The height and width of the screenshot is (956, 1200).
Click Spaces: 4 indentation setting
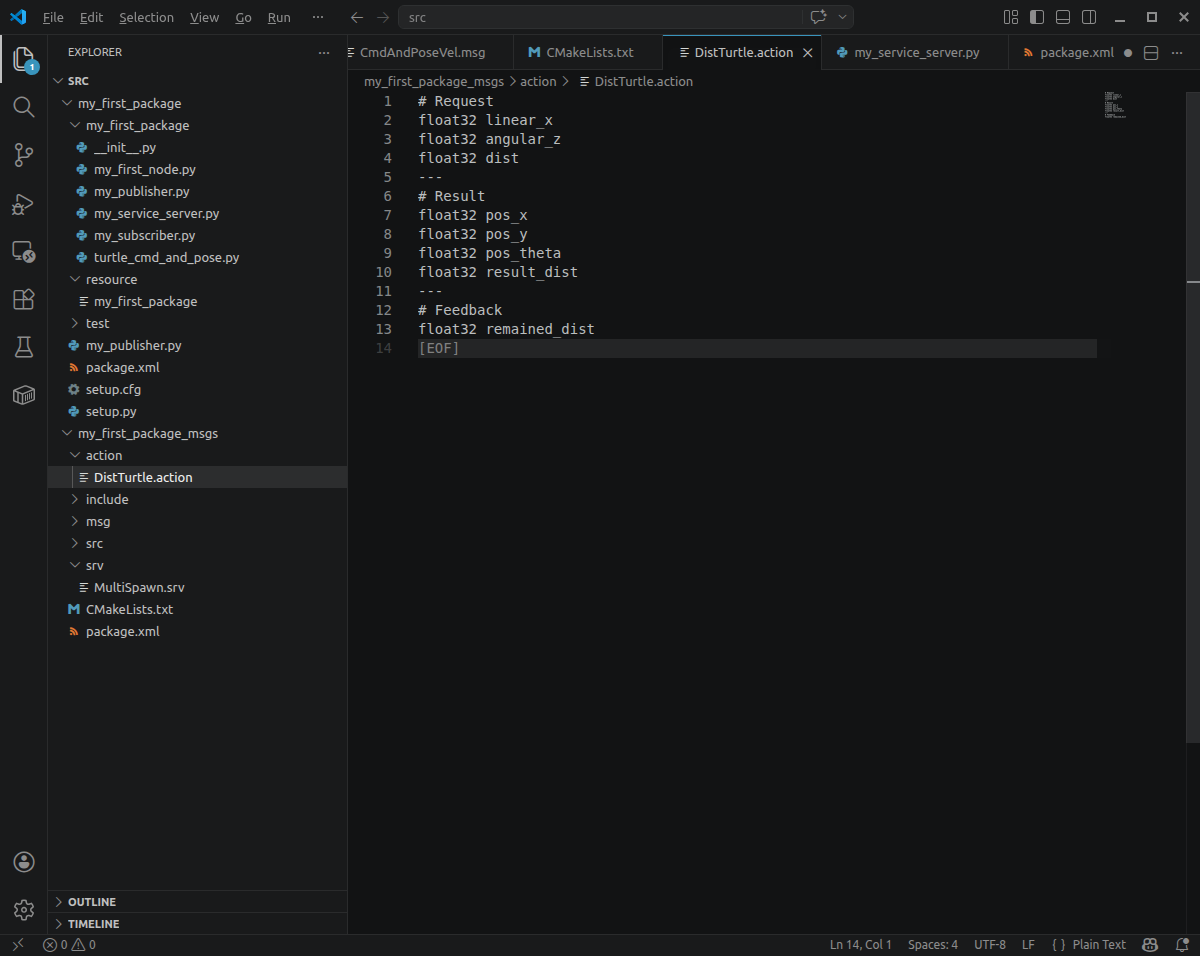933,944
